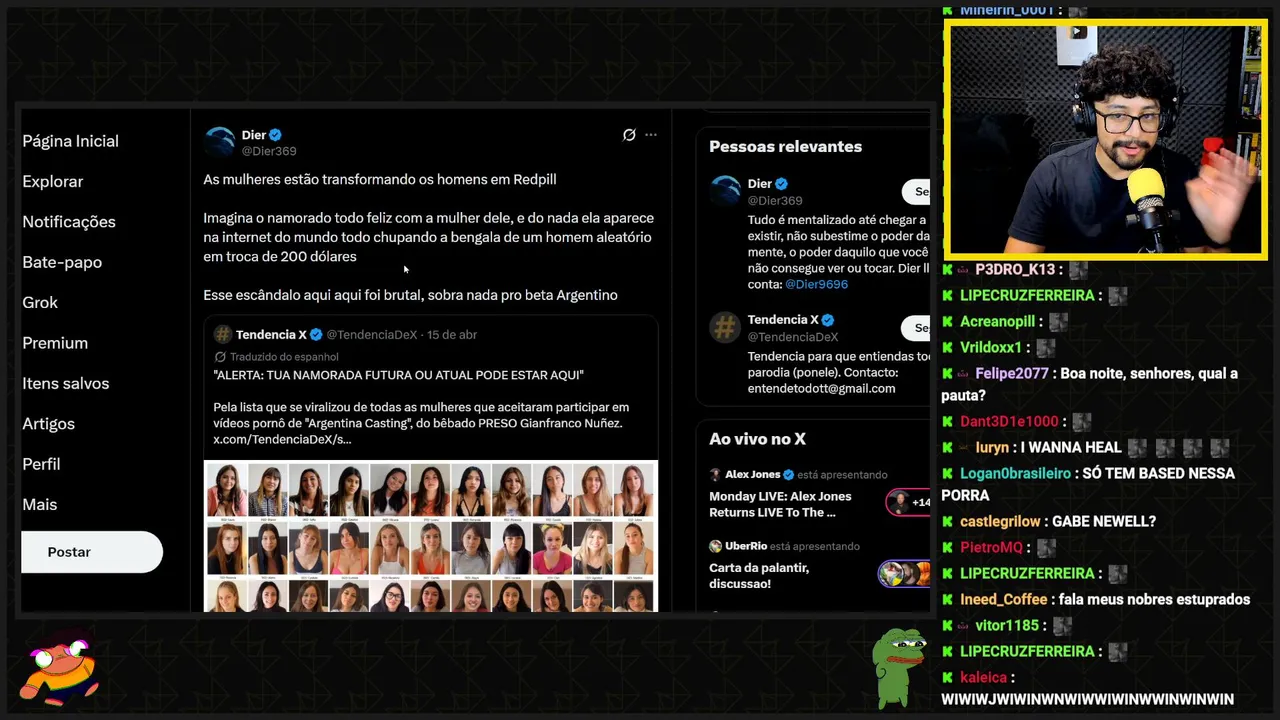The width and height of the screenshot is (1280, 720).
Task: Click post text mentioning Redpill
Action: coord(380,179)
